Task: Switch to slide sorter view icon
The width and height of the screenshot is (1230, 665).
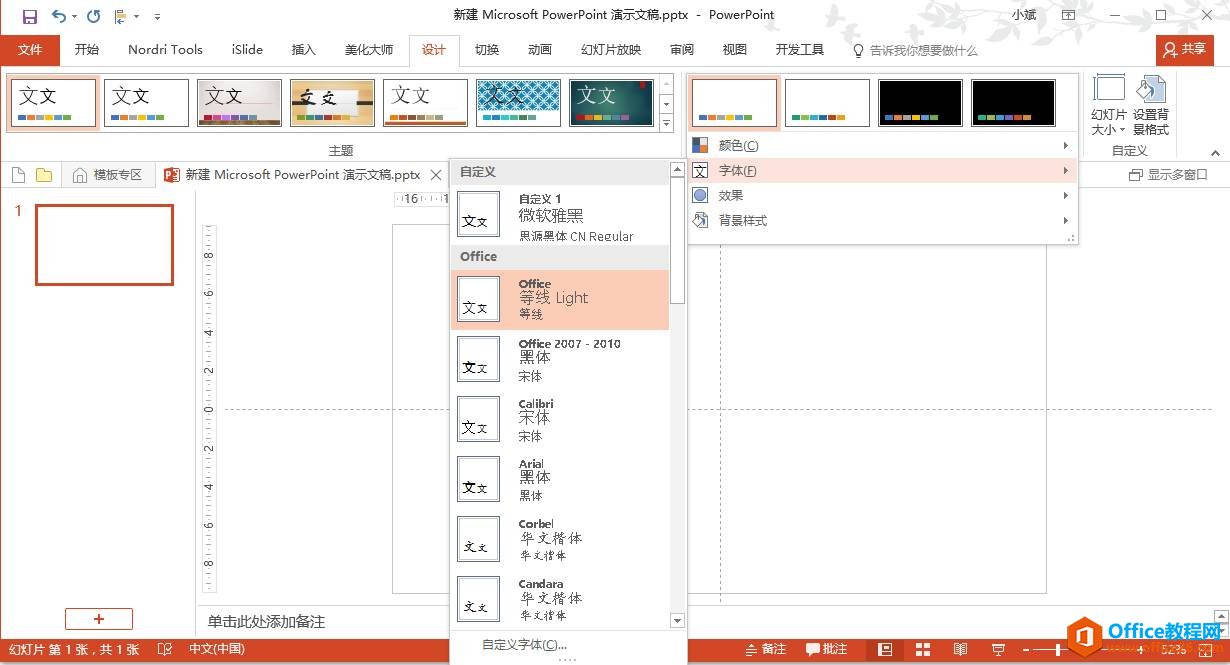Action: (x=922, y=649)
